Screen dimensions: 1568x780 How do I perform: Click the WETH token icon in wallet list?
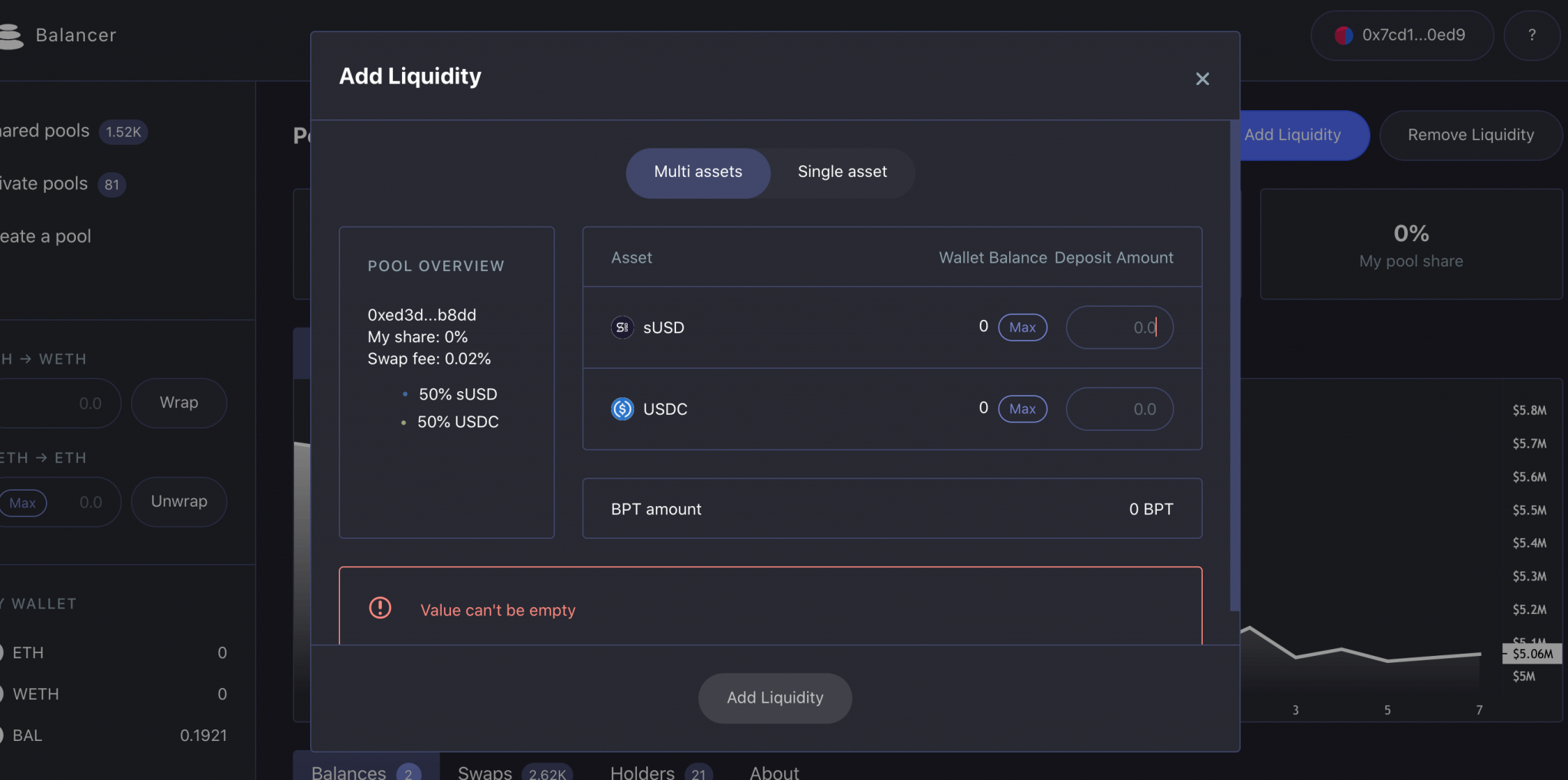coord(3,694)
